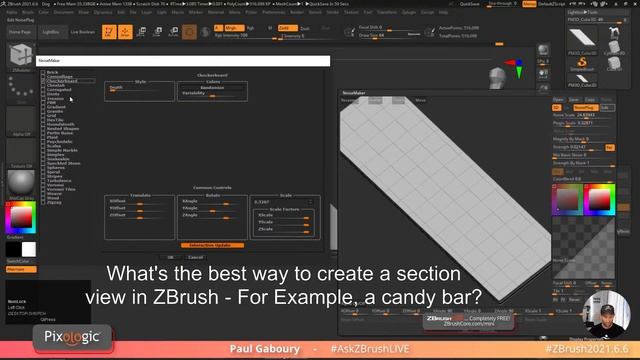This screenshot has height=360, width=640.
Task: Click the ZModeler brush thumbnail
Action: click(21, 56)
